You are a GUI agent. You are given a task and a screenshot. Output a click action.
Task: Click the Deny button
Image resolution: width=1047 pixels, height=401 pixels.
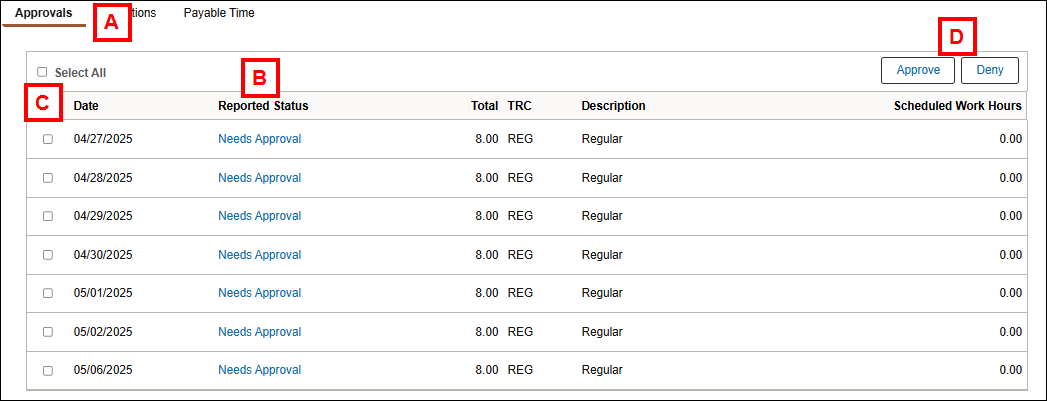990,70
